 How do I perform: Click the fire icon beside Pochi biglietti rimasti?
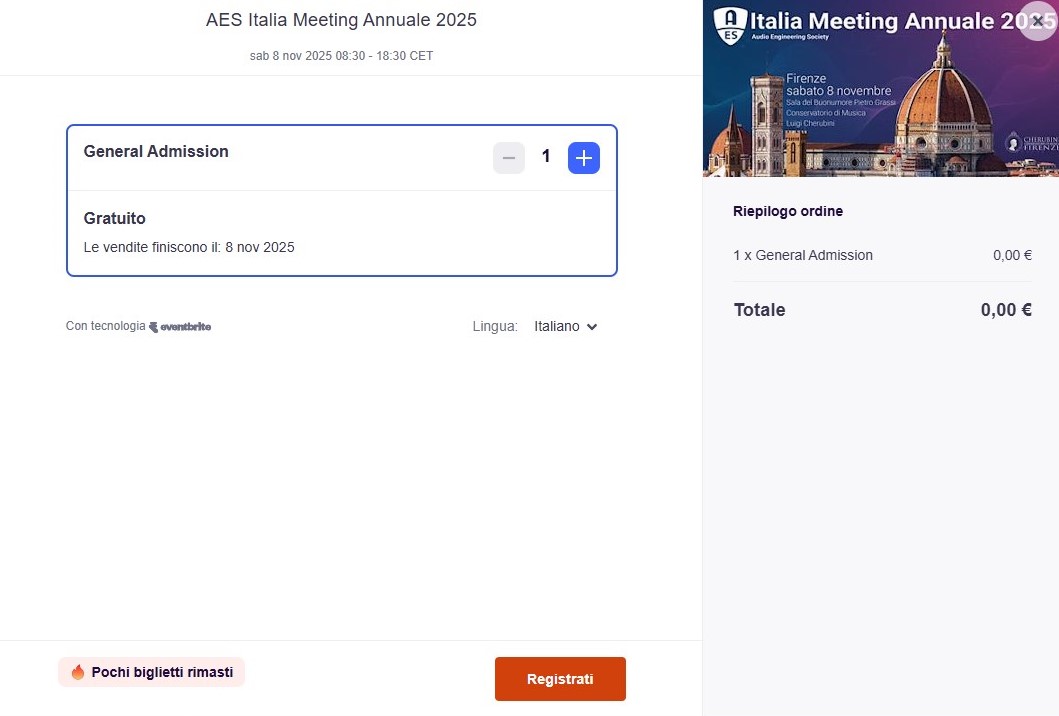[x=78, y=673]
